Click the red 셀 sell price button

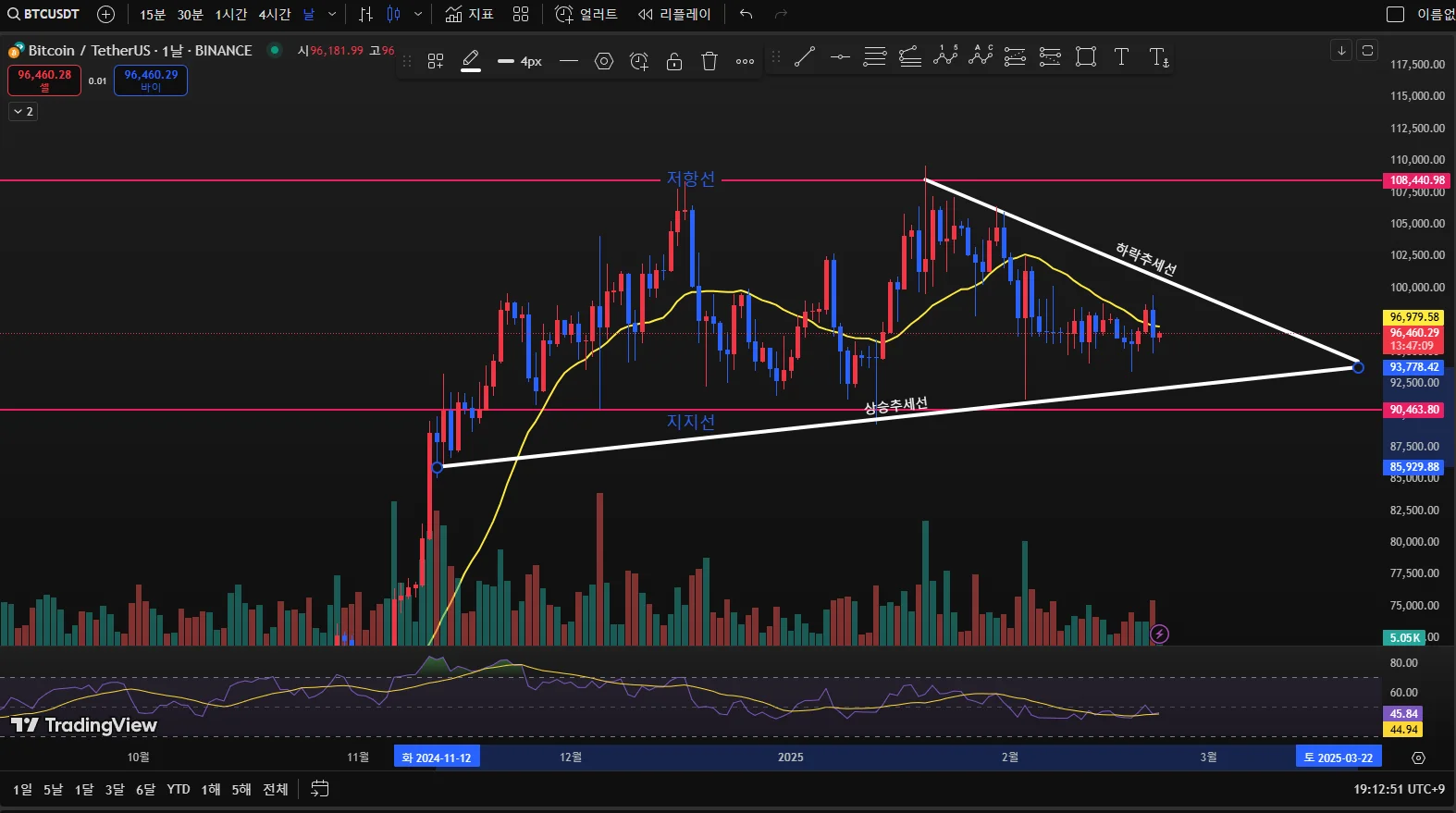click(44, 80)
